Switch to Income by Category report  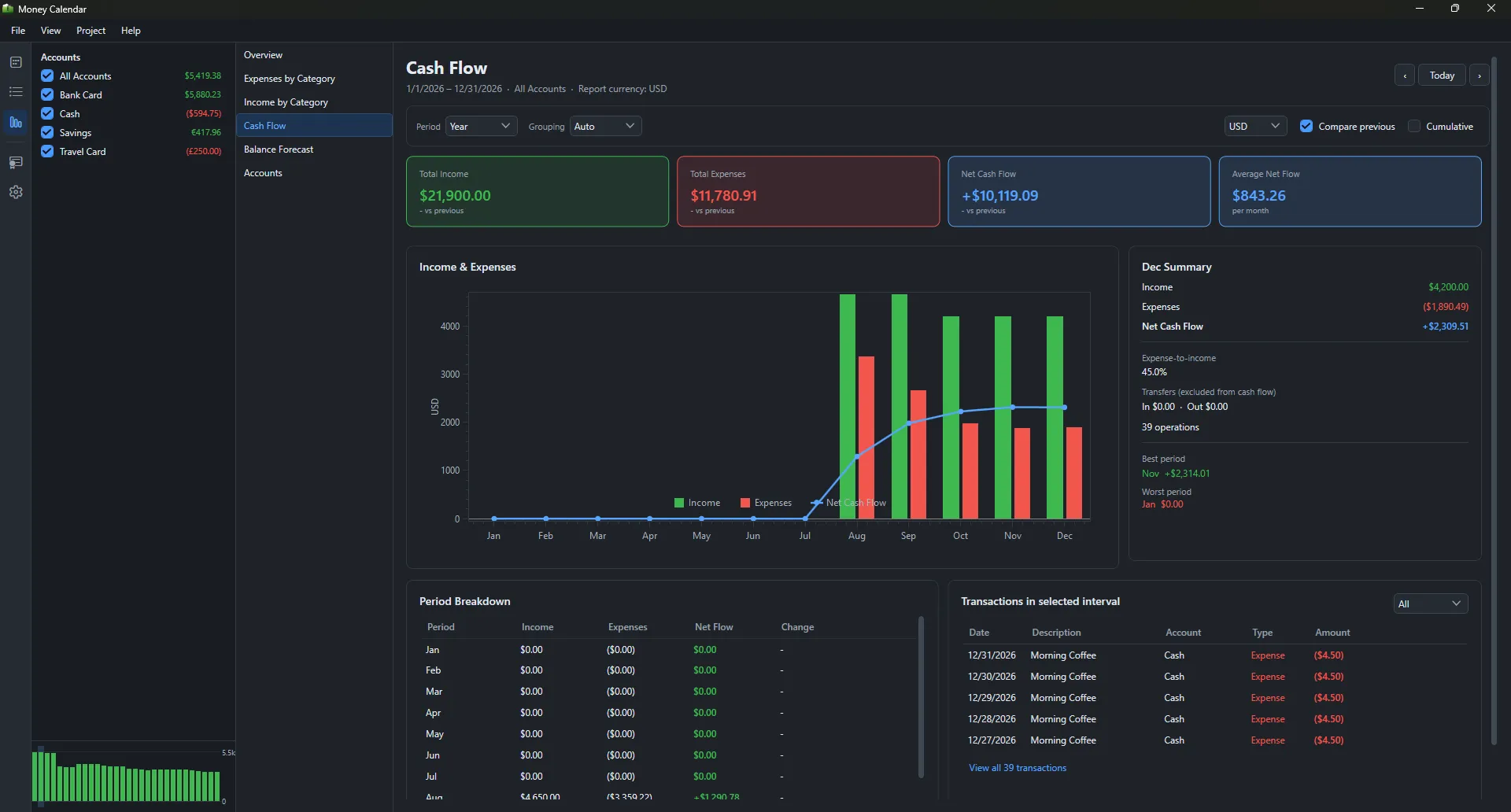(x=314, y=102)
